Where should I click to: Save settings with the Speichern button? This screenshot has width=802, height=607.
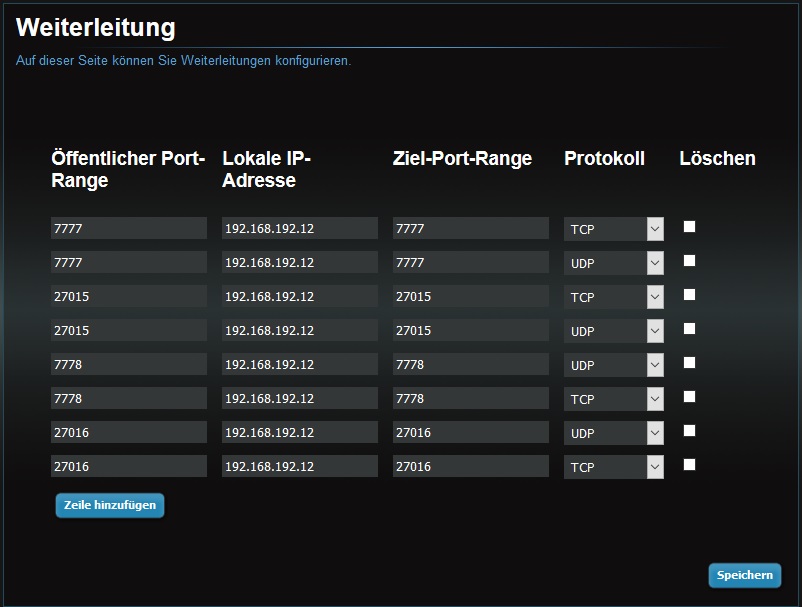click(744, 575)
